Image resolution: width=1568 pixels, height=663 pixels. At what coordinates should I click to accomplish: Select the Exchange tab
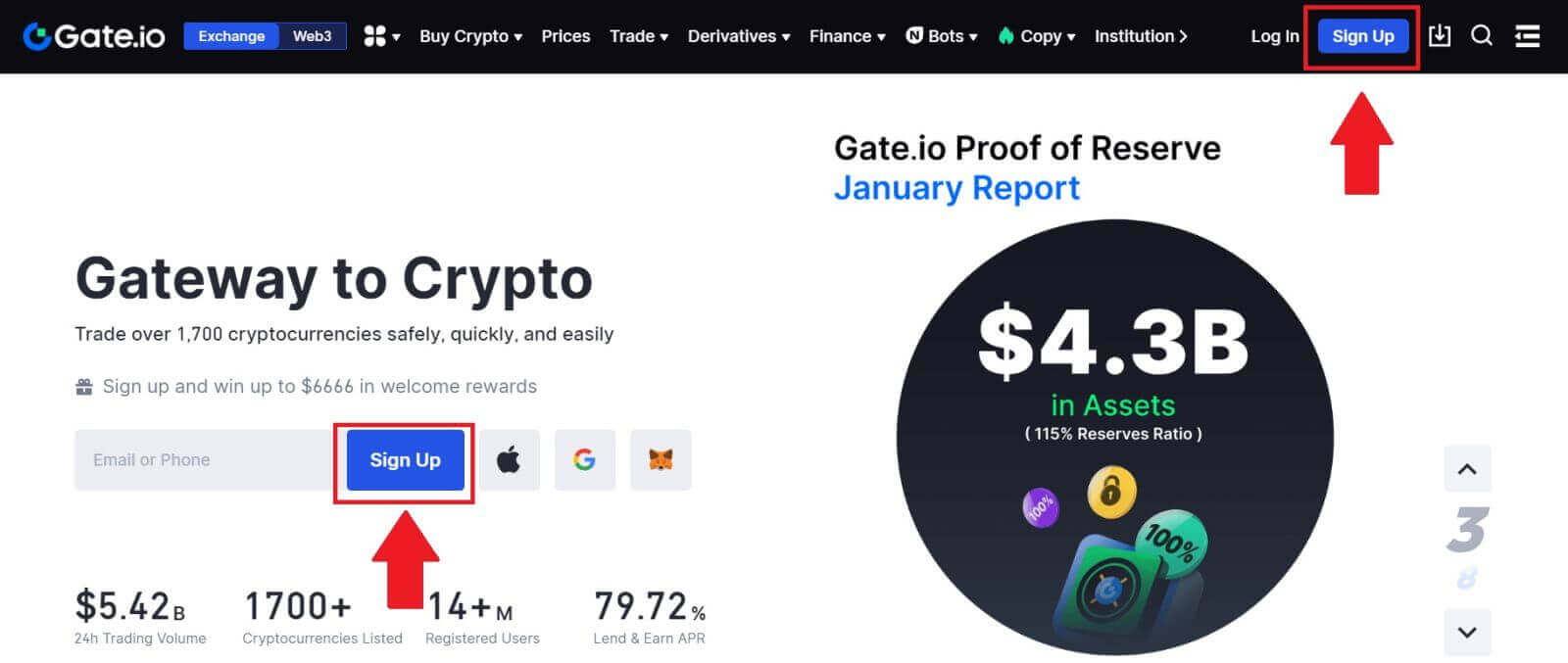231,35
